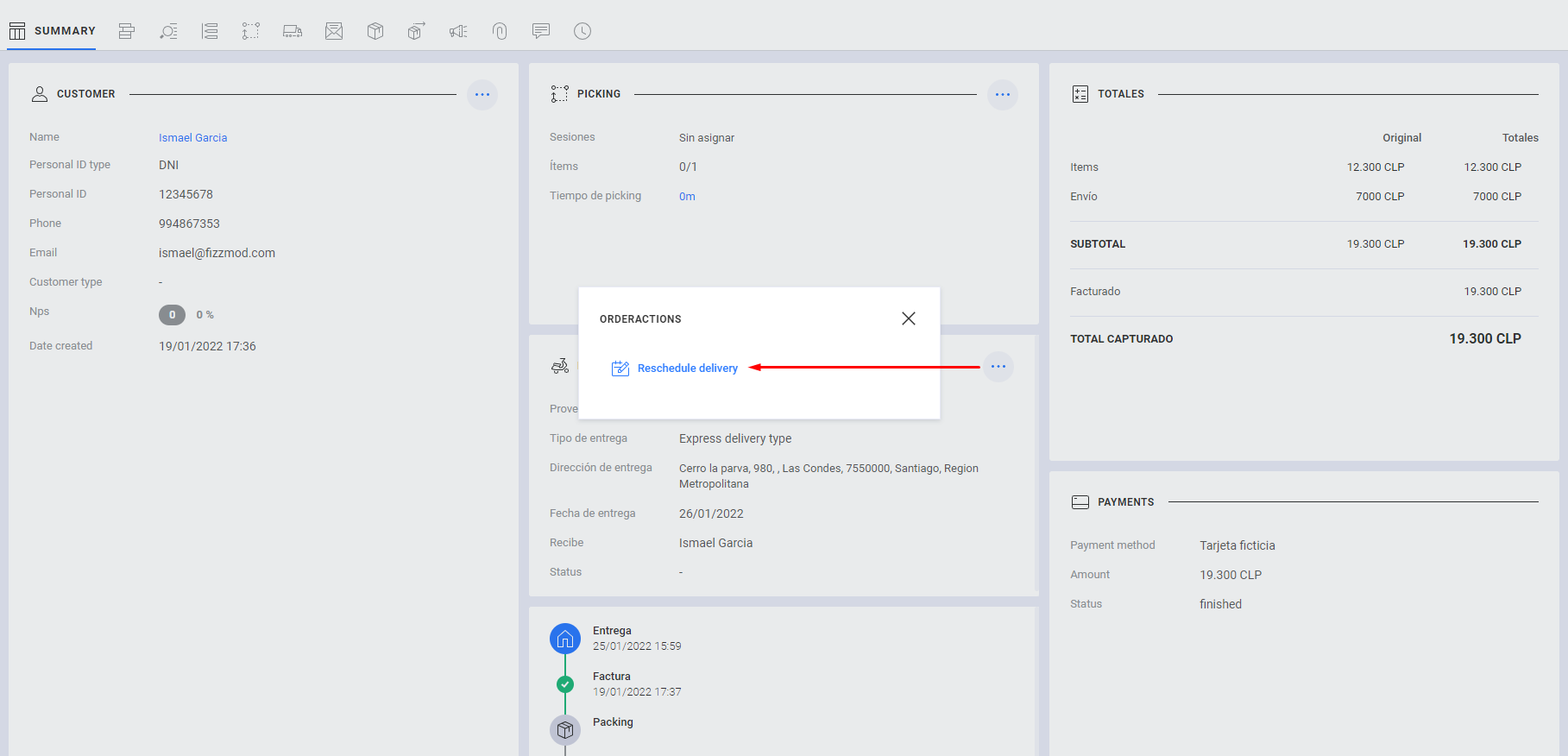Screen dimensions: 1568x756
Task: Click the delivery scooter icon
Action: pos(560,366)
